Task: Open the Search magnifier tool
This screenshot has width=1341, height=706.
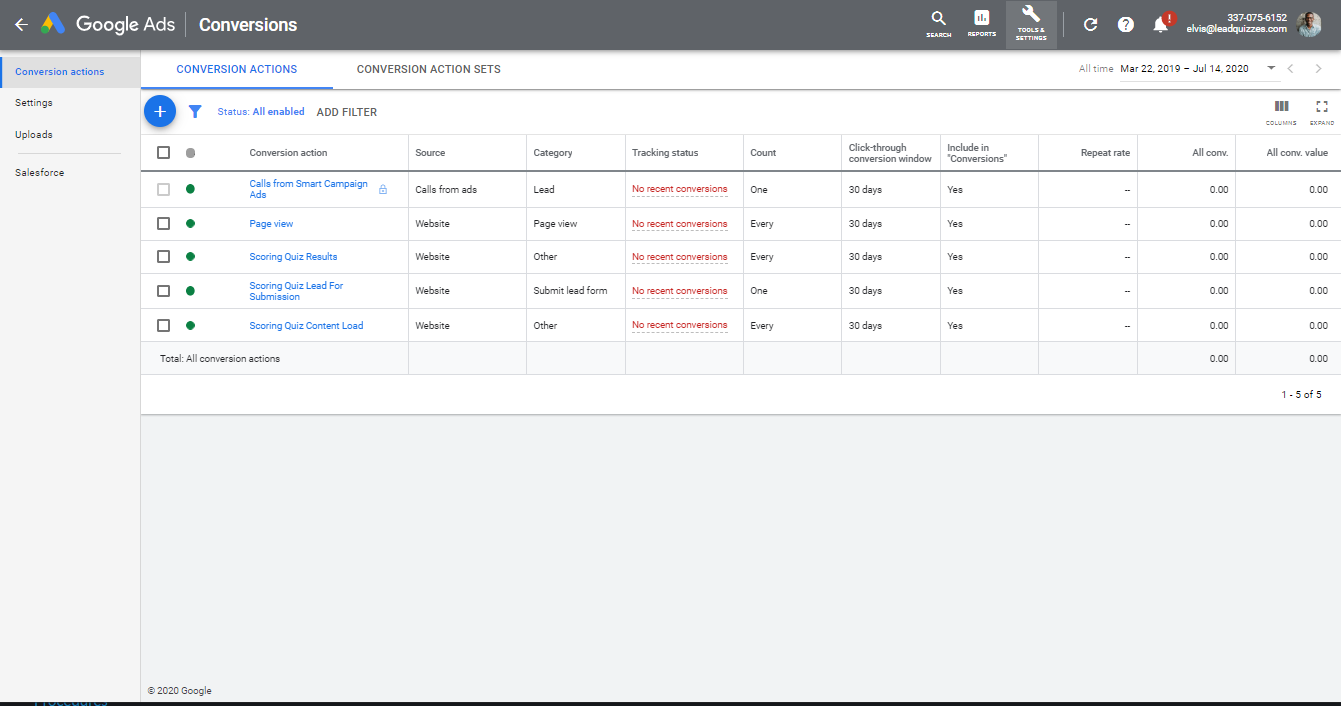Action: pos(938,24)
